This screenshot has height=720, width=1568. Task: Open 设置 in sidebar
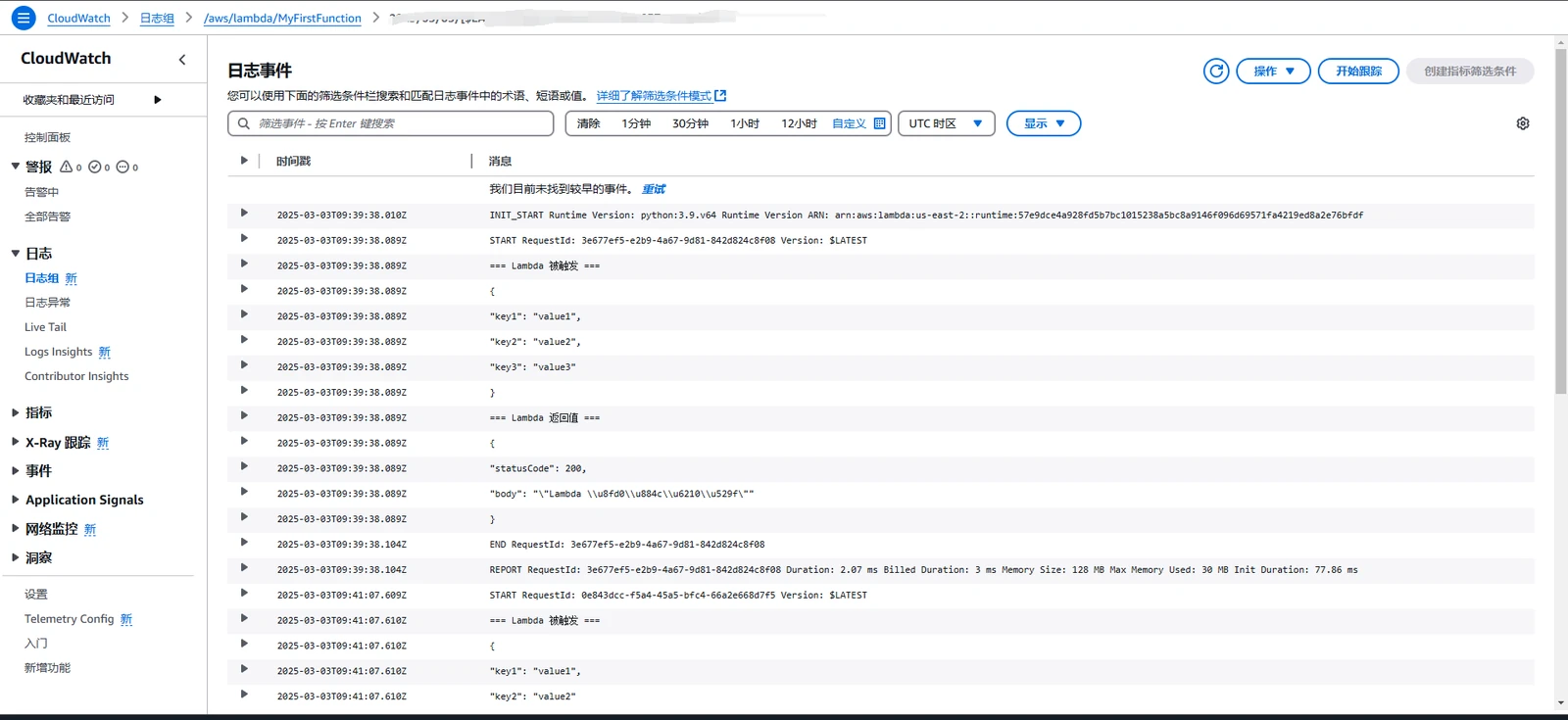(35, 595)
